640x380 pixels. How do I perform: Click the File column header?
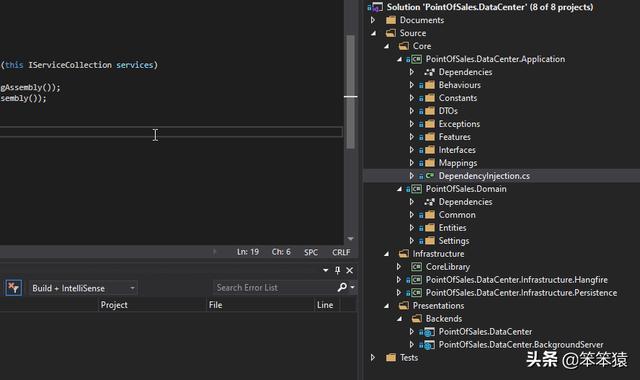[216, 305]
